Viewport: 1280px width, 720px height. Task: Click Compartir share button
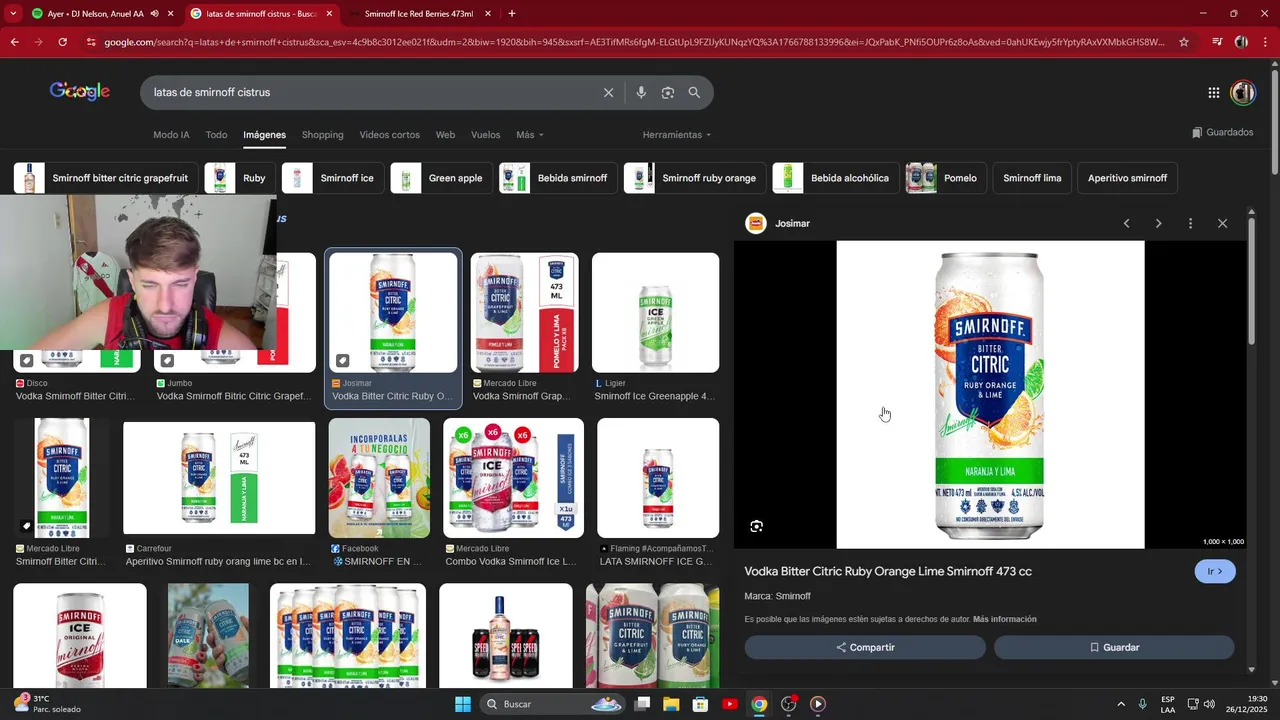click(865, 647)
